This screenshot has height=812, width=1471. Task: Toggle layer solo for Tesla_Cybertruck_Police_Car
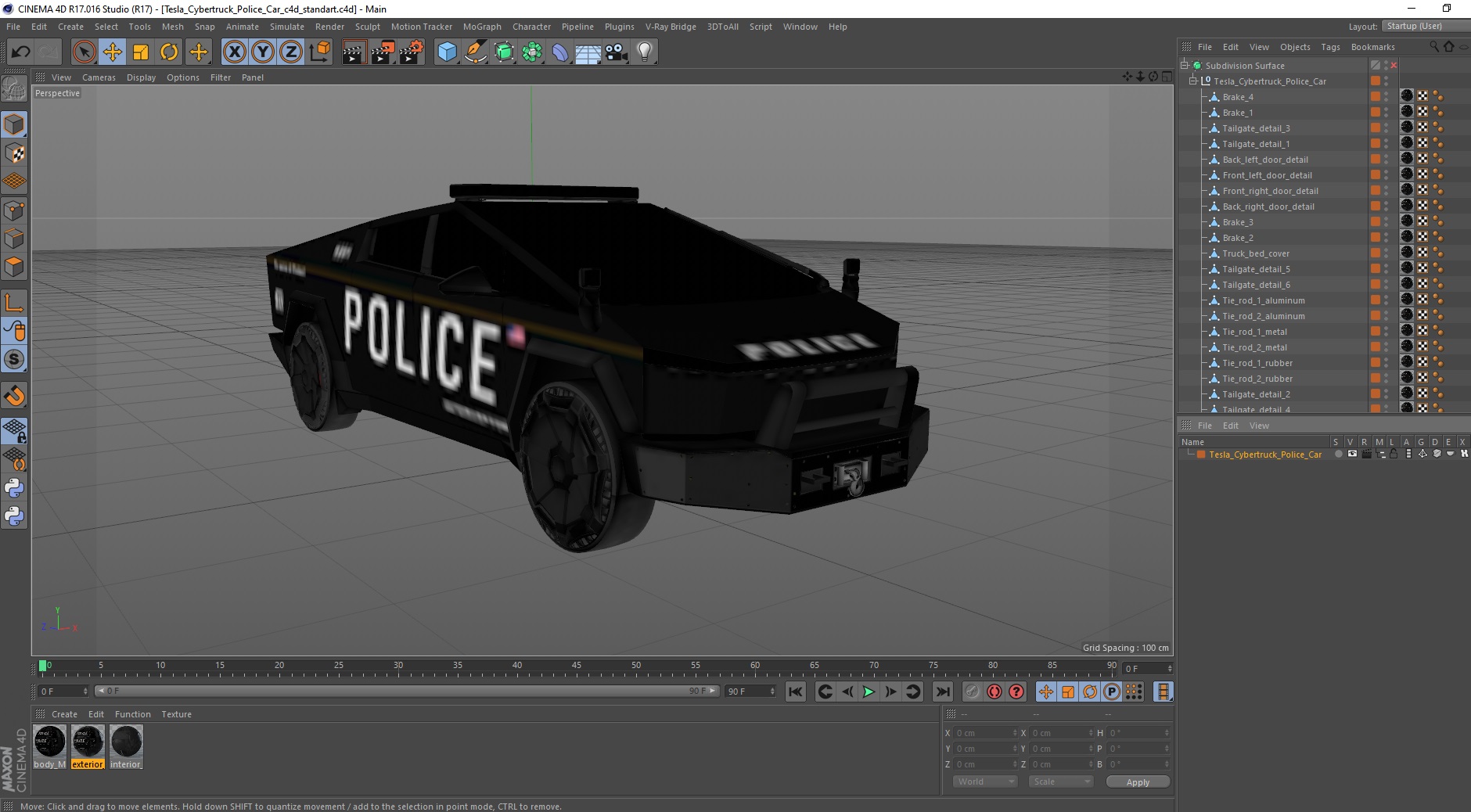pyautogui.click(x=1338, y=455)
